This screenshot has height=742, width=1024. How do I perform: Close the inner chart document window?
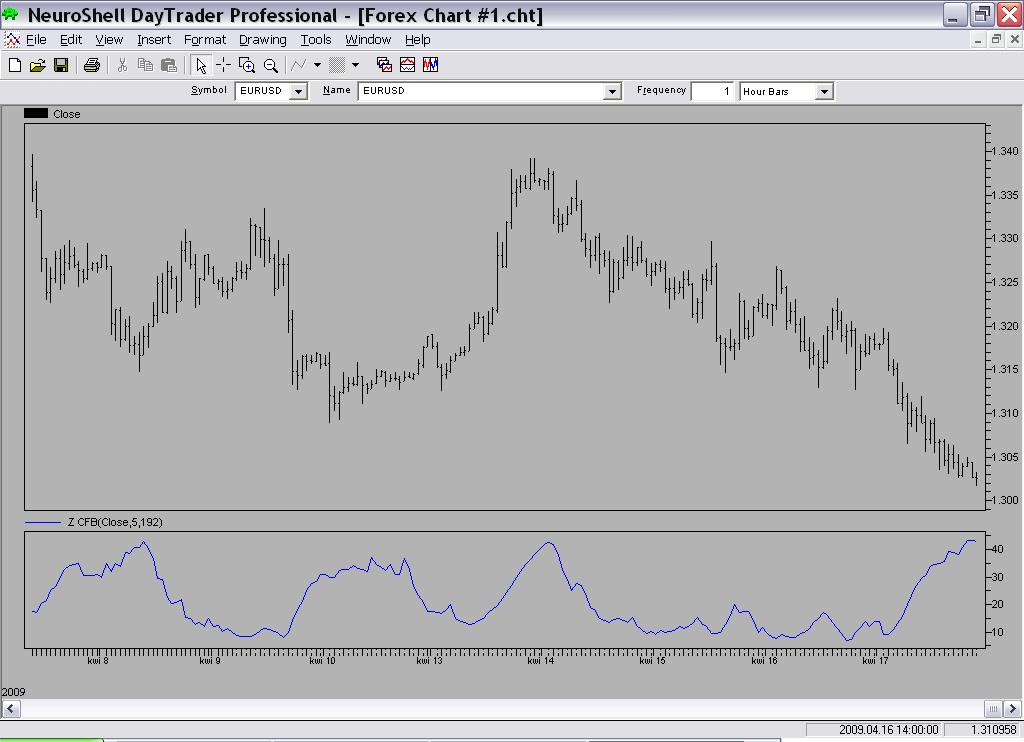(x=1015, y=40)
